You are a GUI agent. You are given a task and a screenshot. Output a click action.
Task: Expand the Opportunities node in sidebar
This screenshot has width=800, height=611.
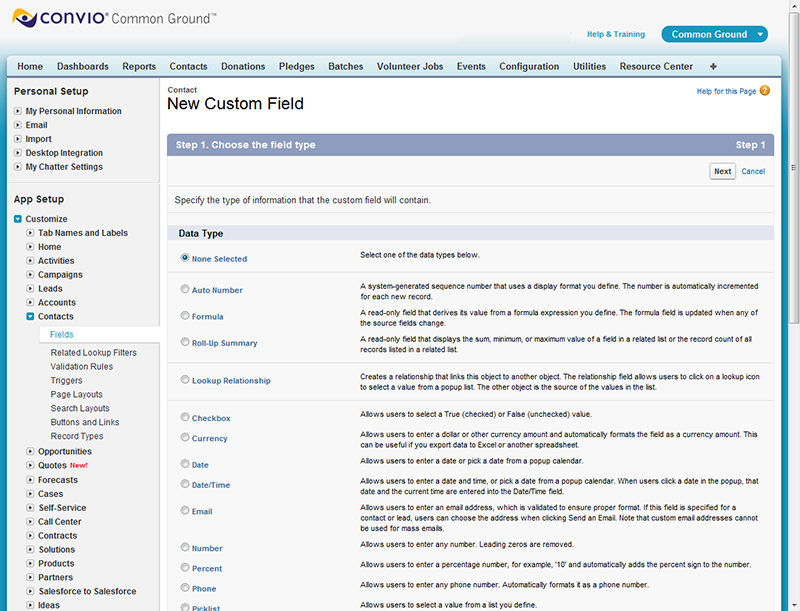(x=31, y=451)
